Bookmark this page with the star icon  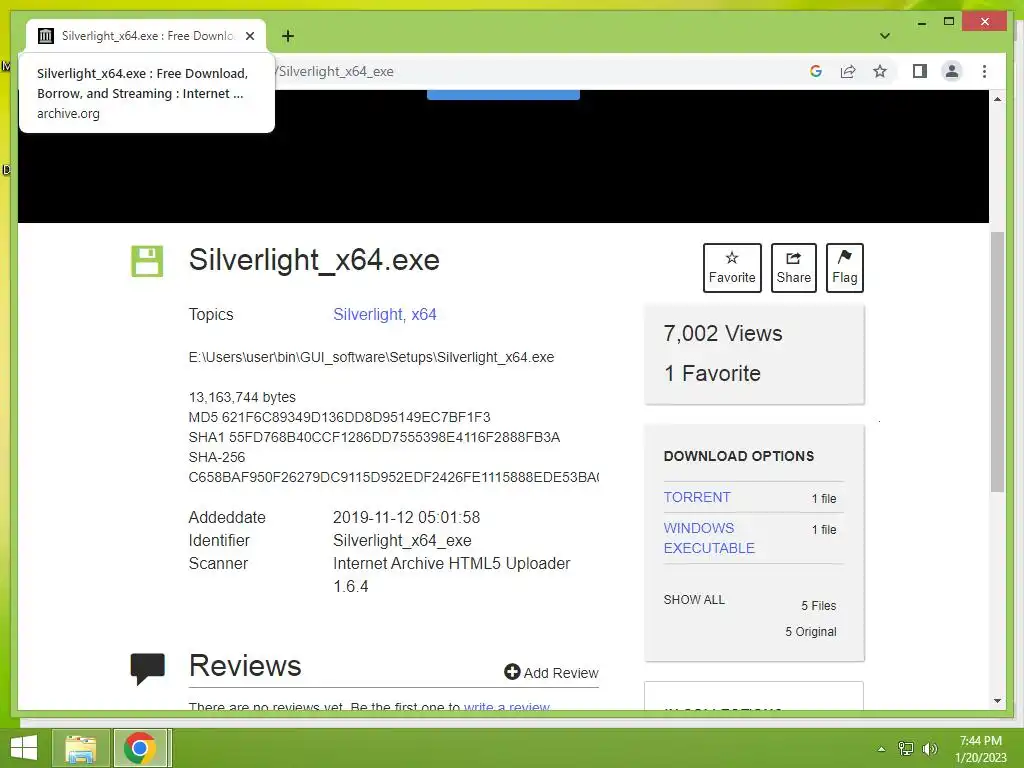coord(880,71)
